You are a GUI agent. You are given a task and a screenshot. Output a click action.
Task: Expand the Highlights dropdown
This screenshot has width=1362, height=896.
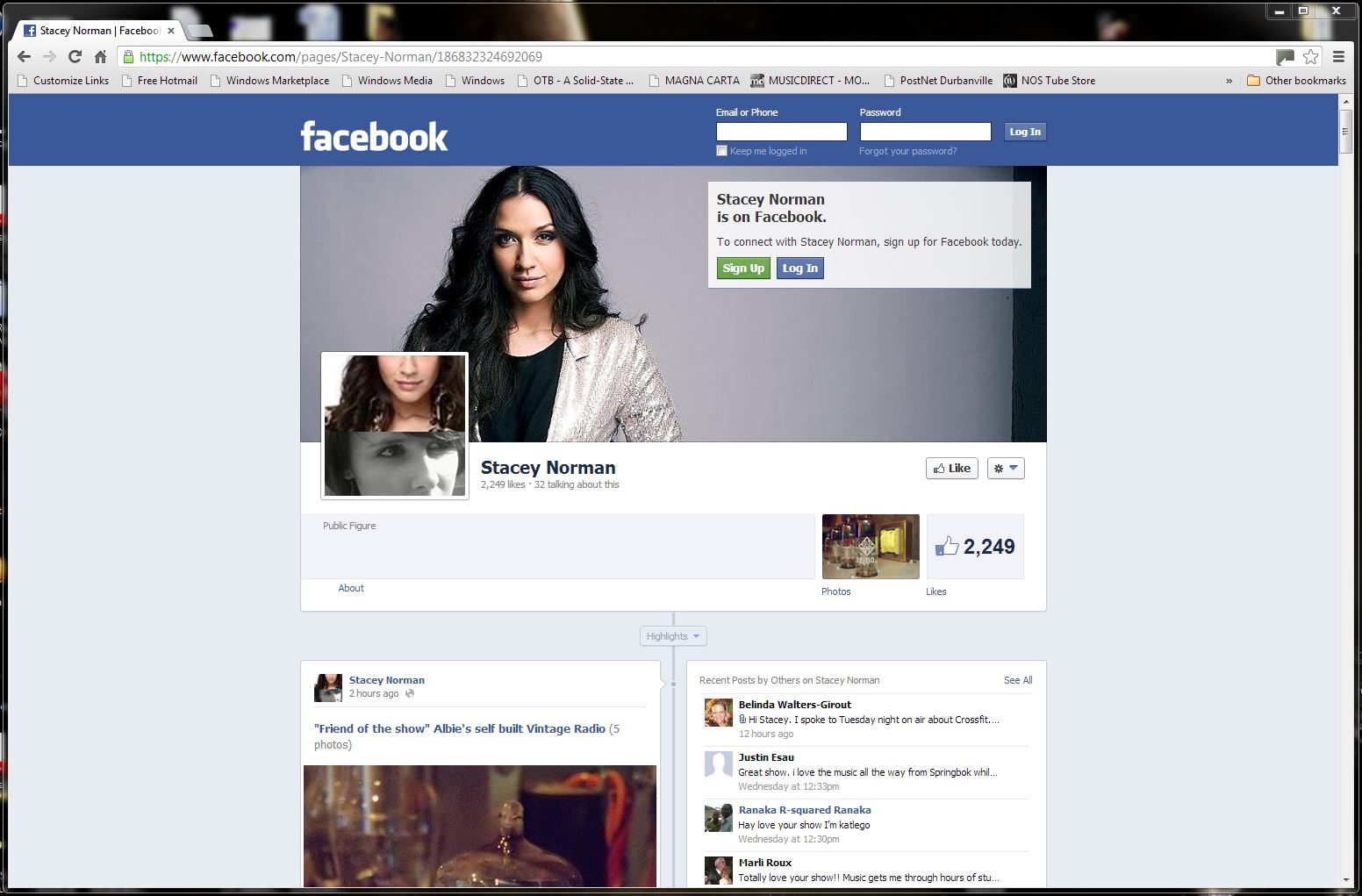tap(673, 636)
